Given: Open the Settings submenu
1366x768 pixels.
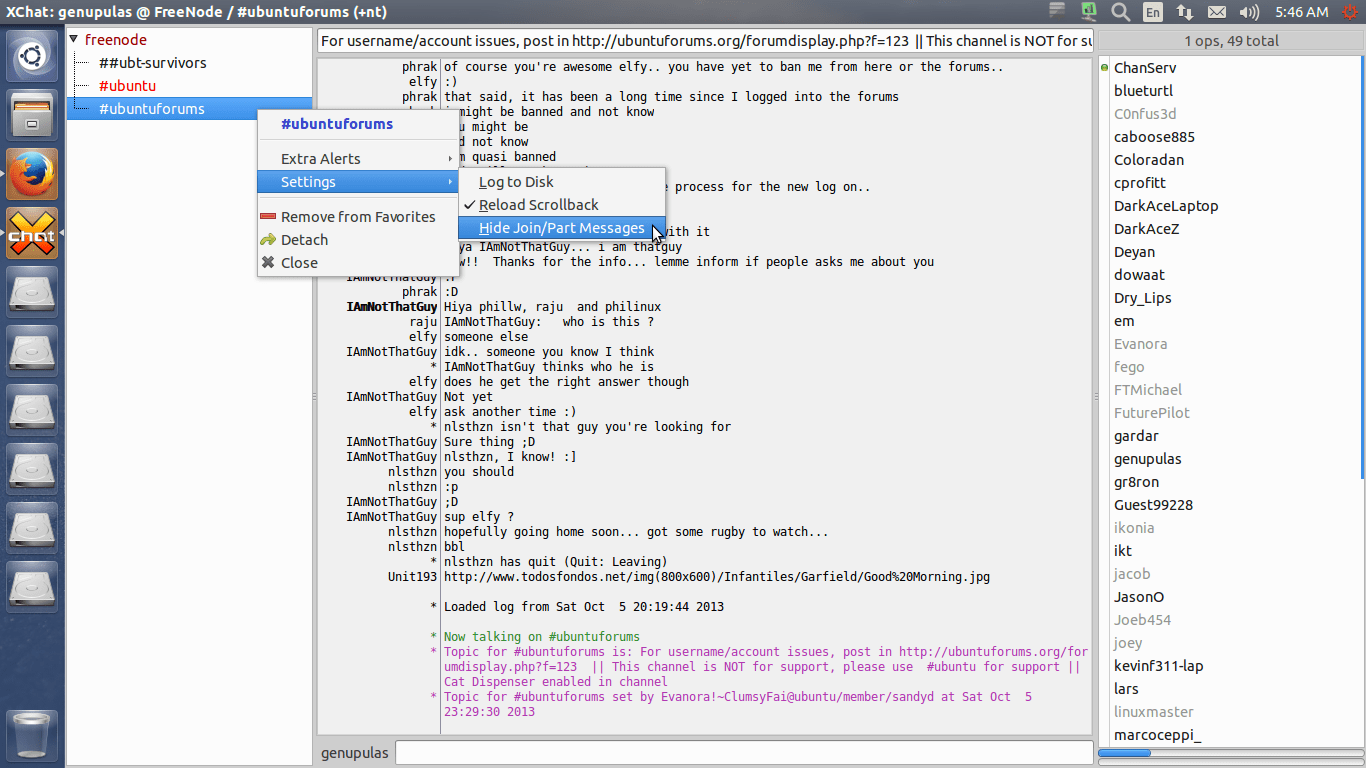Looking at the screenshot, I should tap(357, 182).
